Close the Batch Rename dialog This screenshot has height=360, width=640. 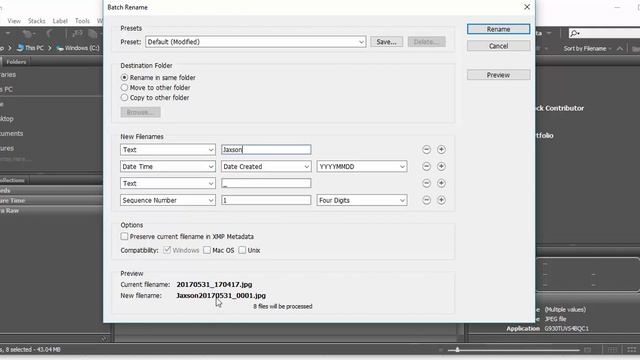point(527,7)
